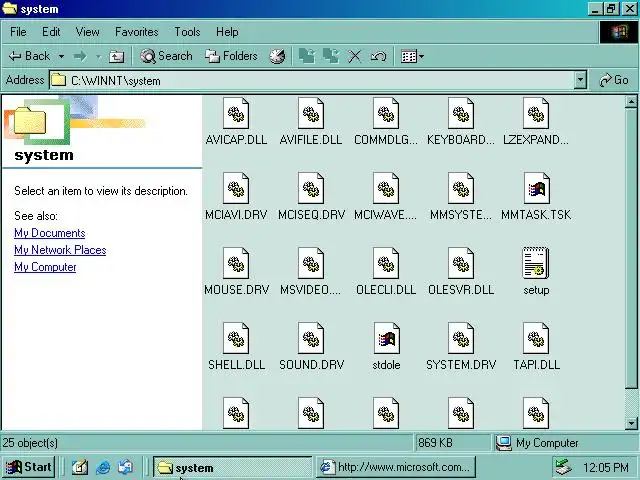
Task: Open the View menu
Action: click(x=87, y=32)
